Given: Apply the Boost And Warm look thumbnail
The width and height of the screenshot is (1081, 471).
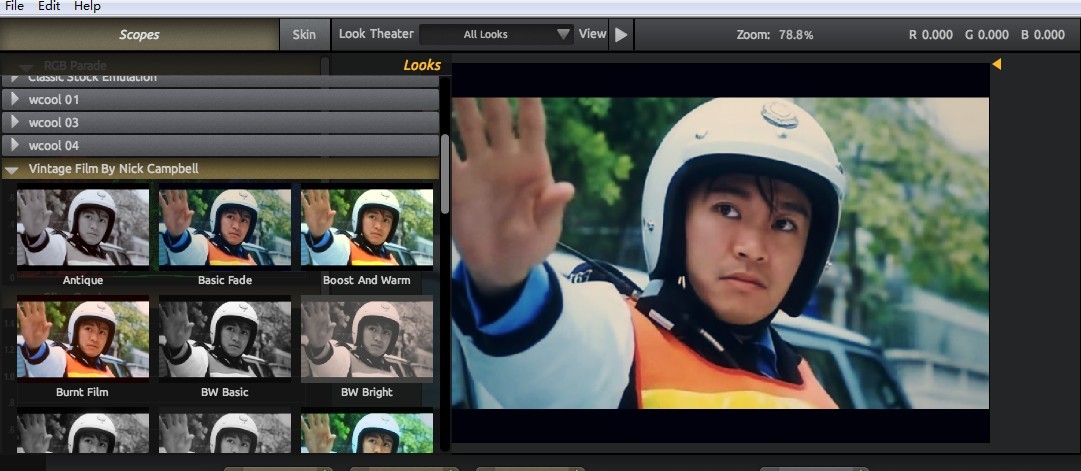Looking at the screenshot, I should (367, 228).
